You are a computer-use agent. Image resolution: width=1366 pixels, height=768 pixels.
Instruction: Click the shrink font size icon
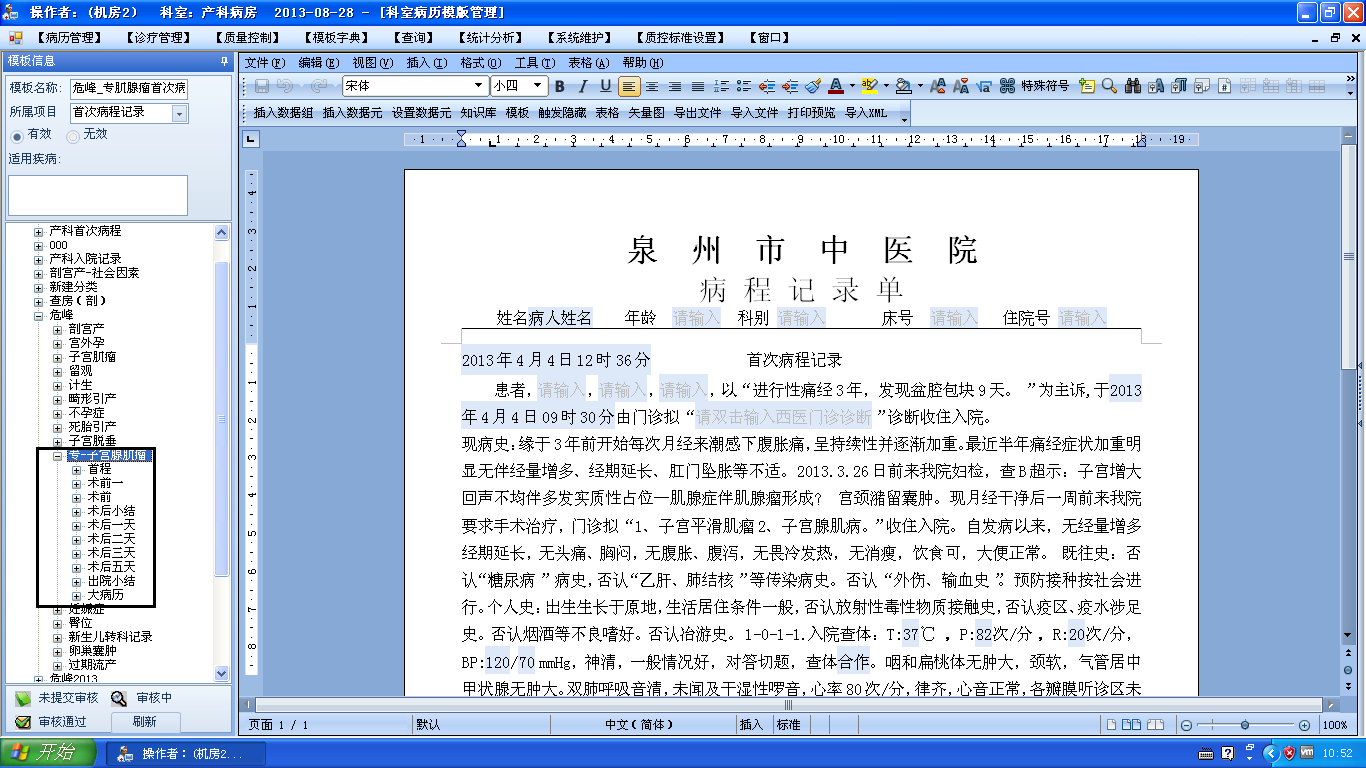click(x=961, y=86)
